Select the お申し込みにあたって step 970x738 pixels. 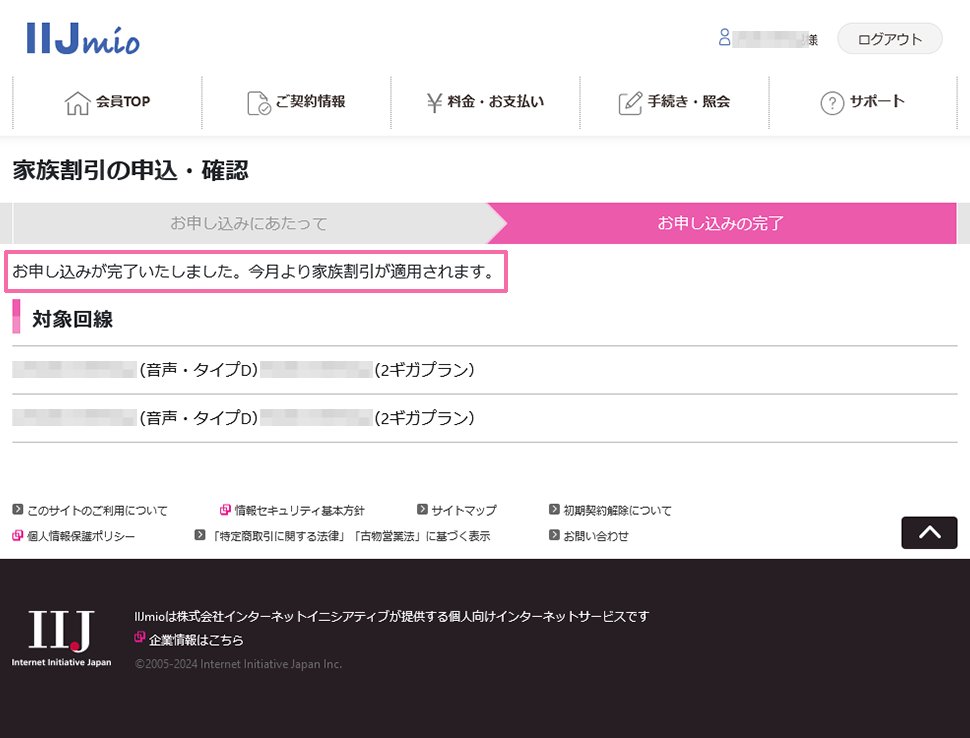(x=249, y=223)
